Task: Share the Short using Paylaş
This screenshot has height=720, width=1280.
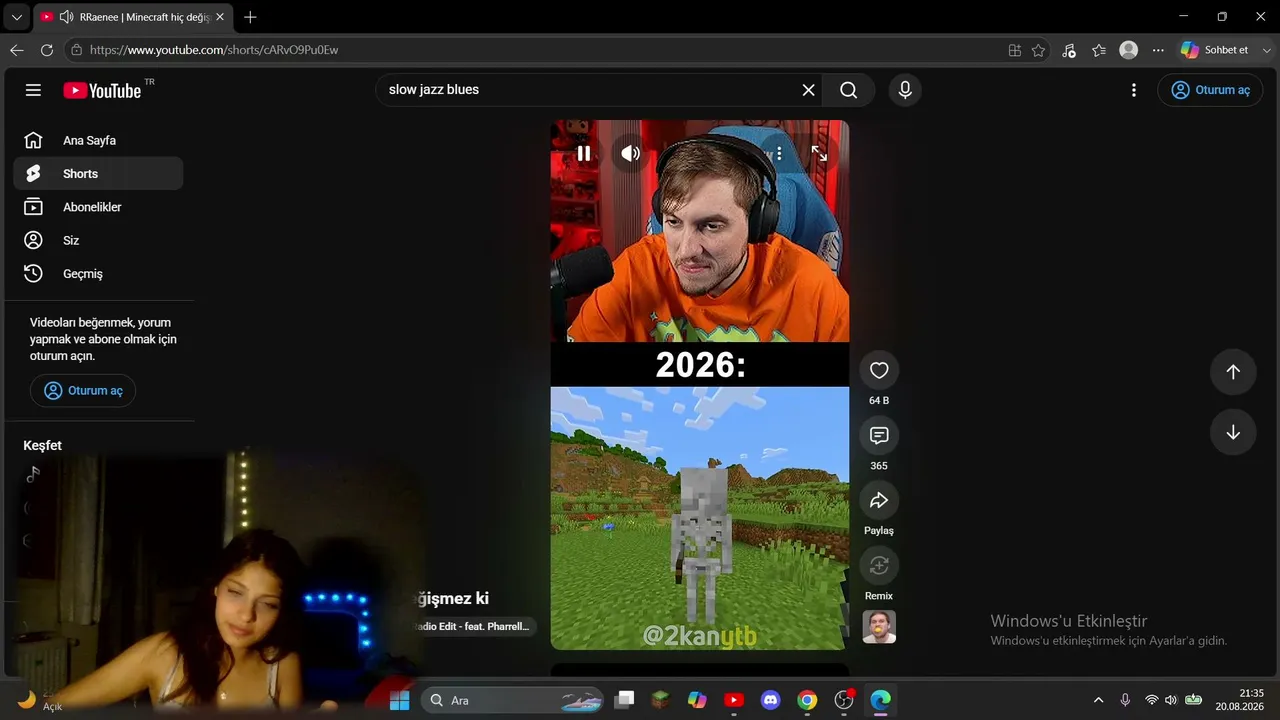Action: pos(879,500)
